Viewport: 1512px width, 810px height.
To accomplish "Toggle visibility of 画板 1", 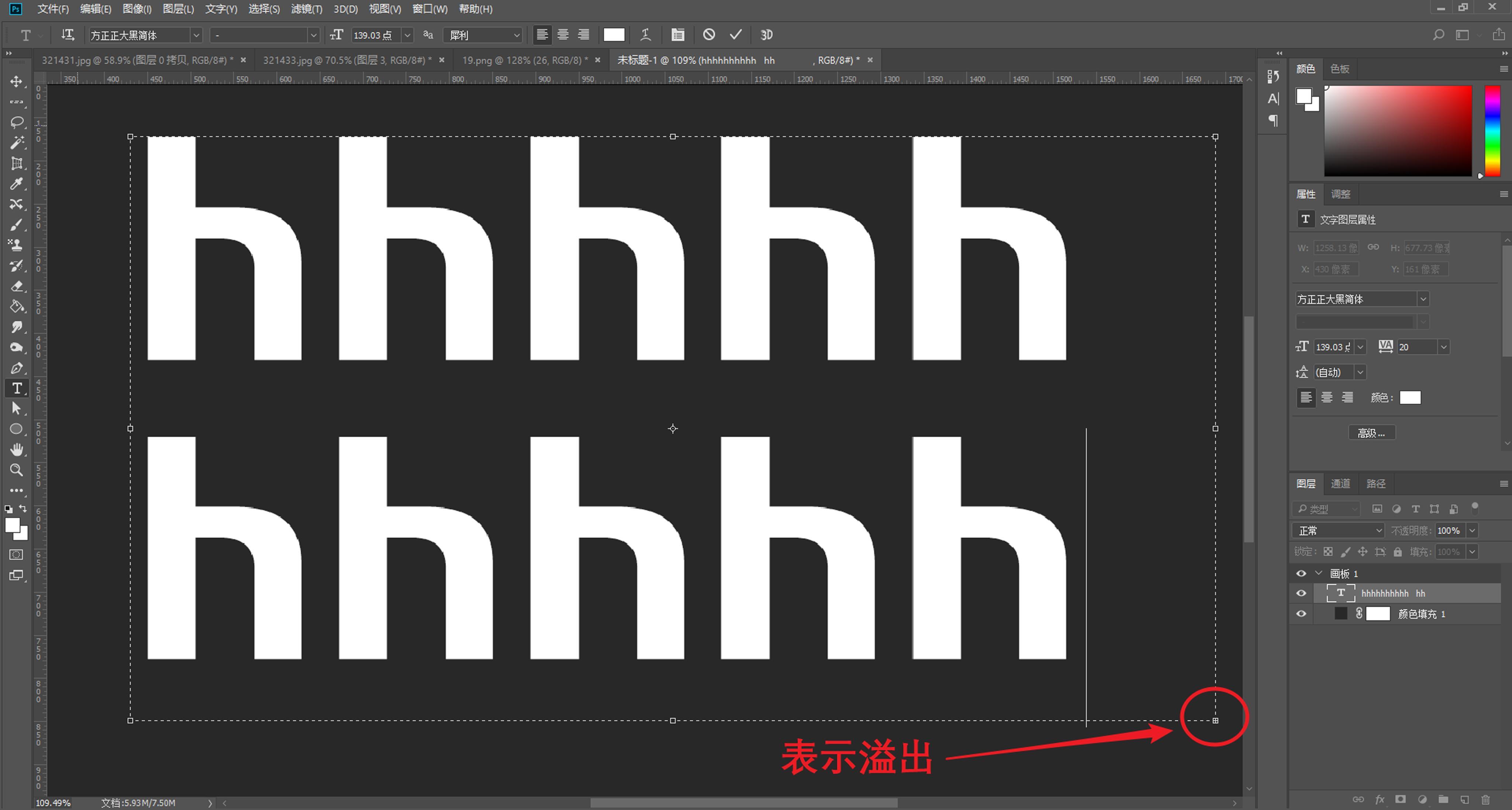I will click(1301, 573).
